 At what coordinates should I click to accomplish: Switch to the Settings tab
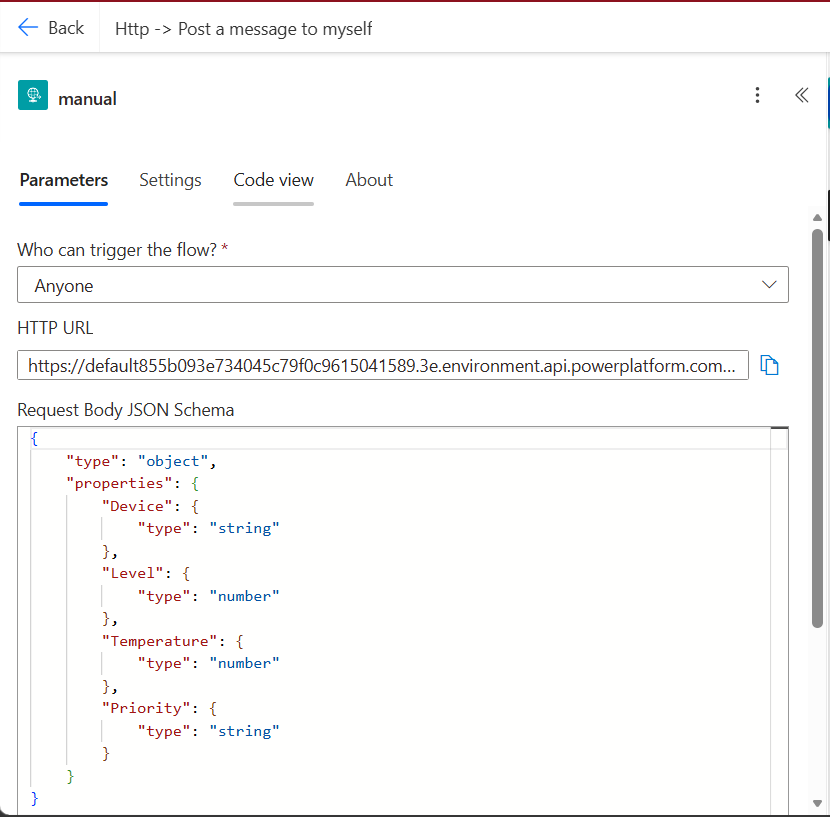(170, 180)
